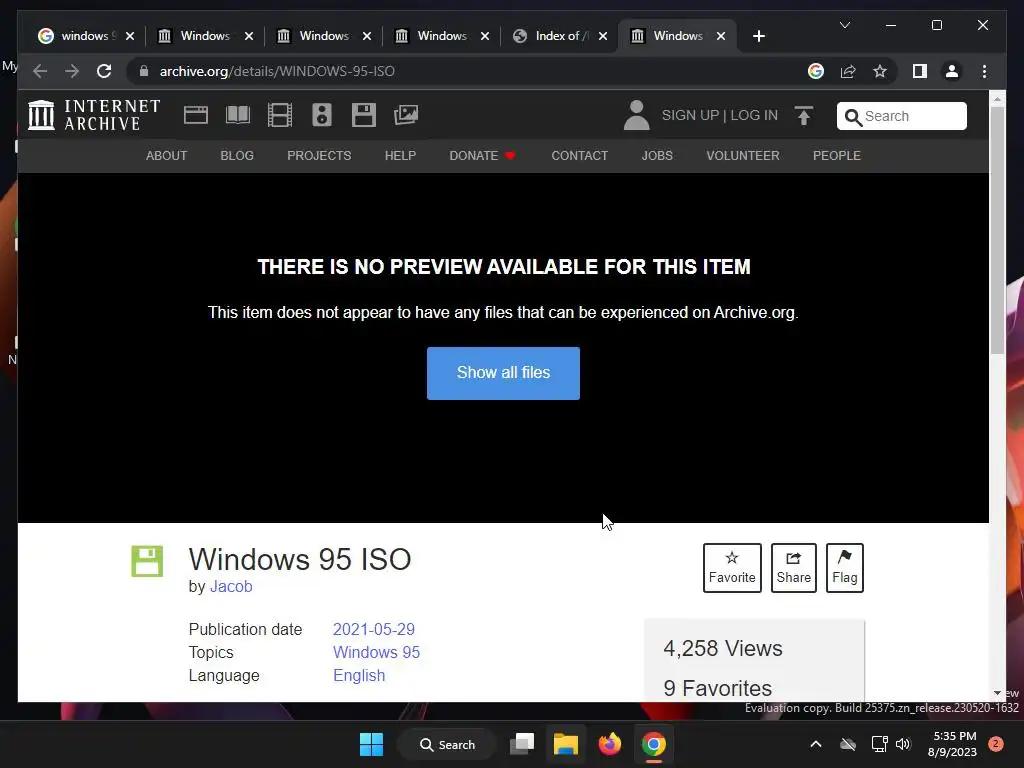
Task: Open the clock showing 5:35 PM
Action: coord(952,744)
